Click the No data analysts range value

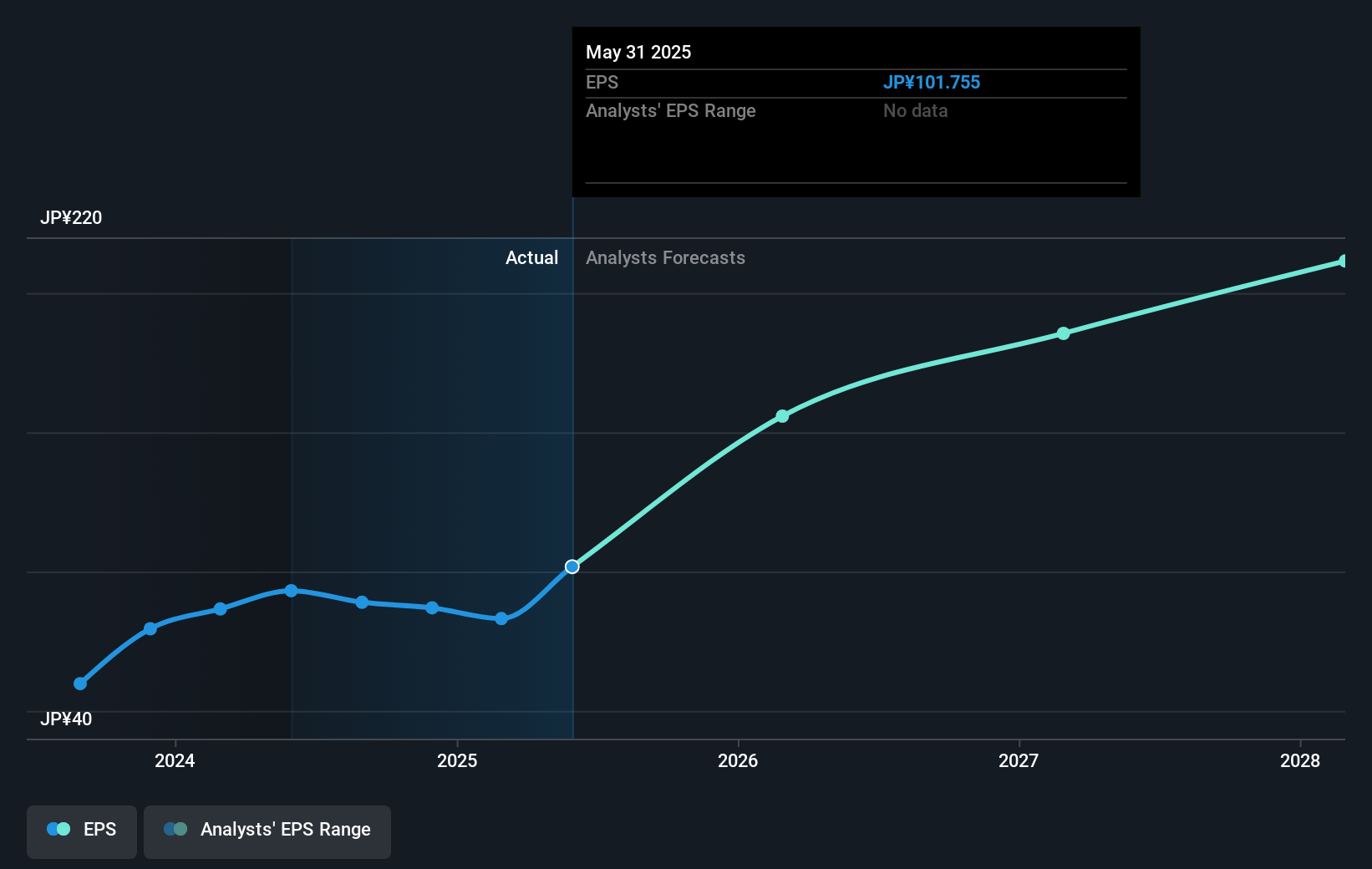(916, 111)
